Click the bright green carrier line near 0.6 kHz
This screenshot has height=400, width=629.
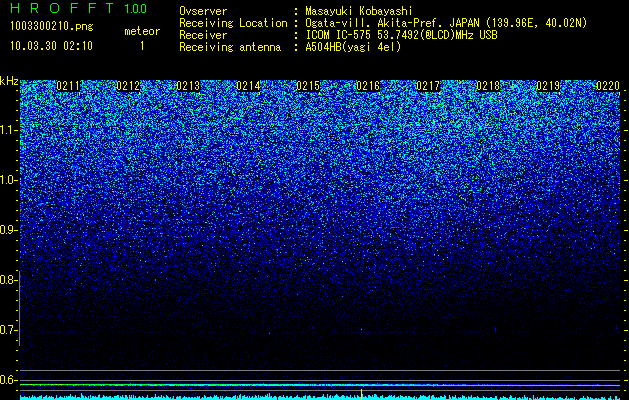pos(320,385)
